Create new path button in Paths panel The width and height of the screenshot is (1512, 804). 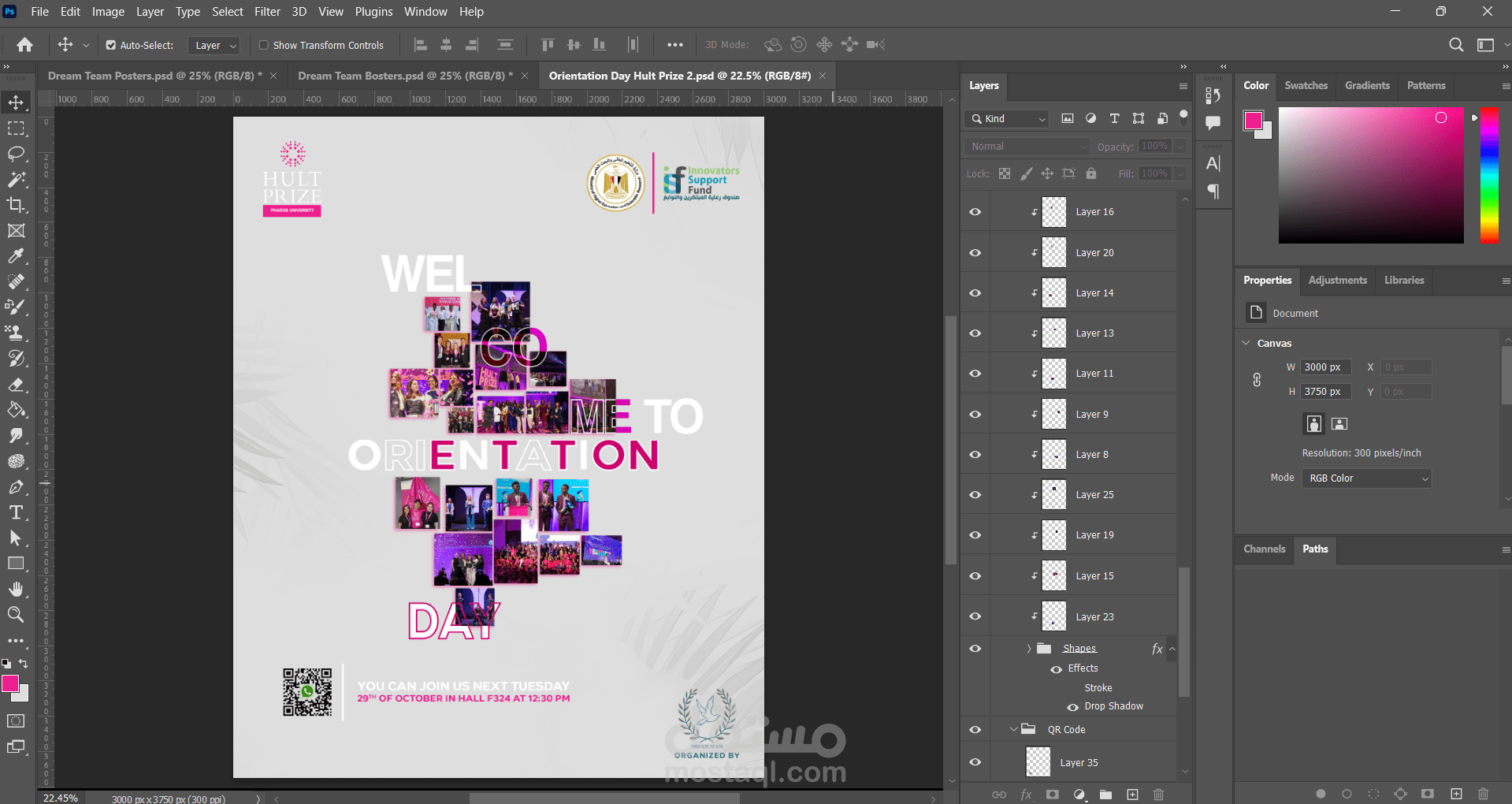pos(1456,794)
